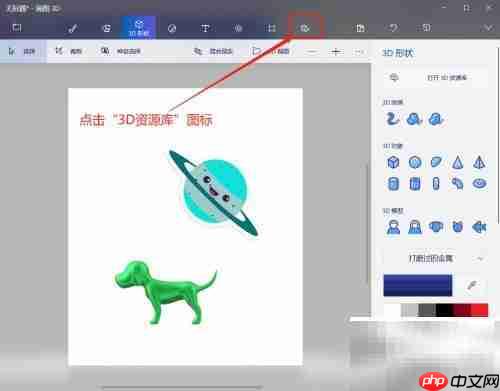The height and width of the screenshot is (391, 500).
Task: Pick the dark red palette color
Action: point(462,311)
